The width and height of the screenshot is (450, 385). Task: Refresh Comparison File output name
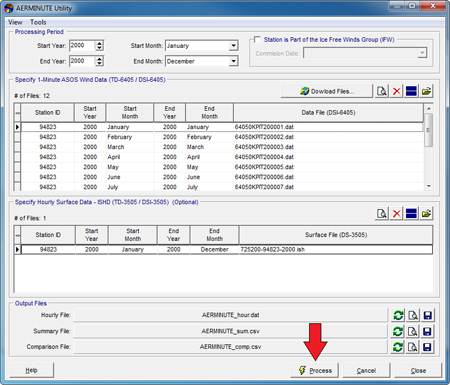[398, 347]
